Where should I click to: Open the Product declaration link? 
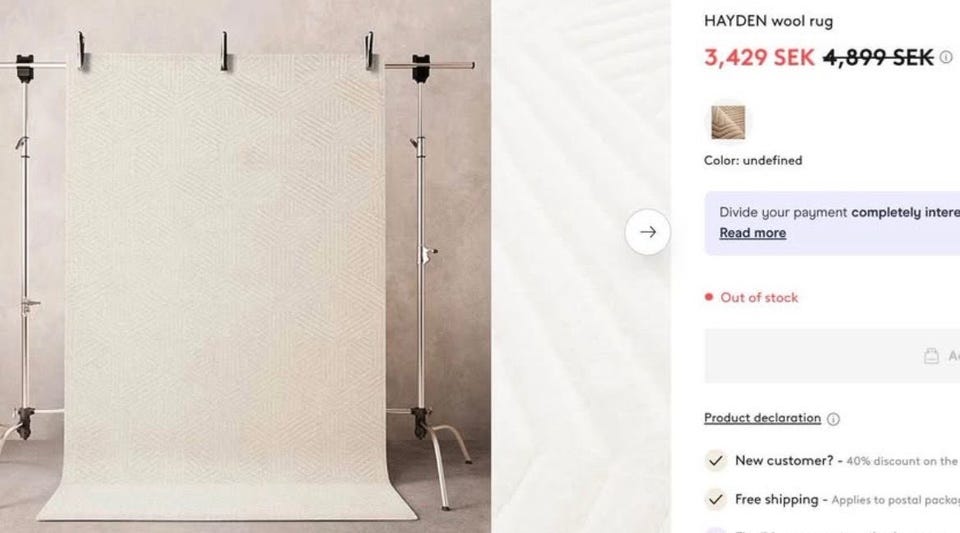(x=762, y=418)
